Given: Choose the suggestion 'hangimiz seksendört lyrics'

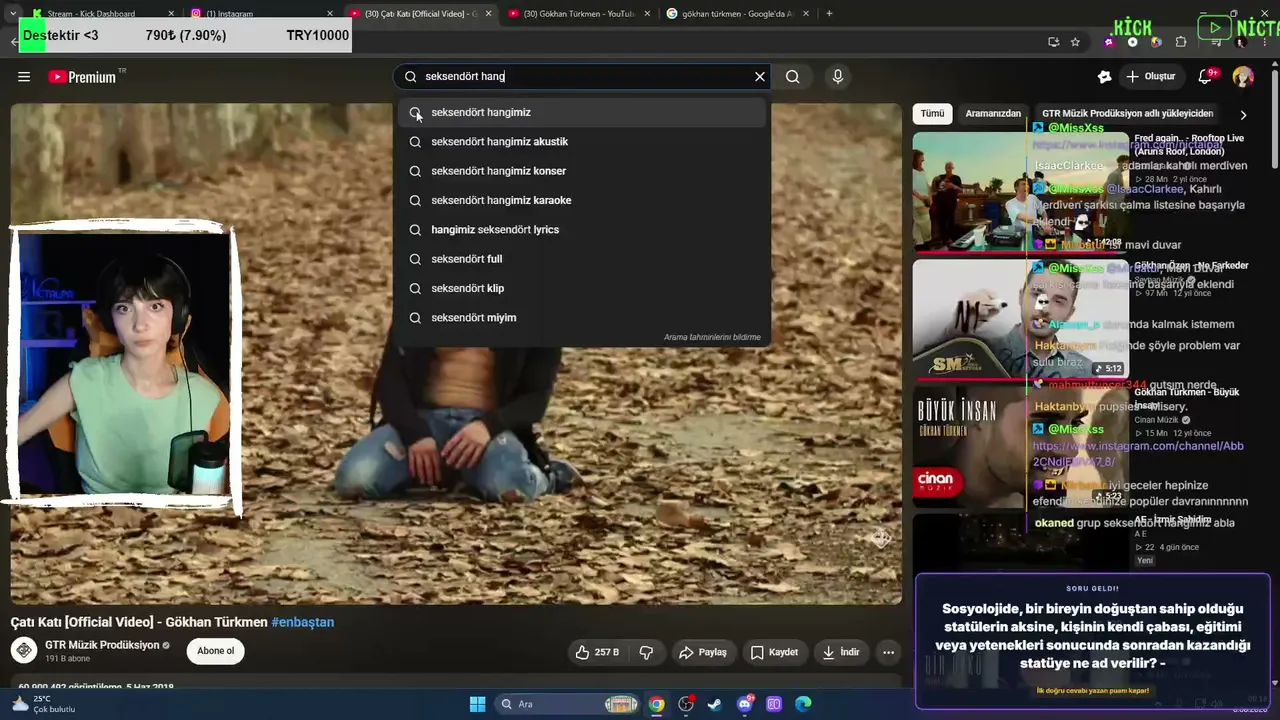Looking at the screenshot, I should 582,230.
